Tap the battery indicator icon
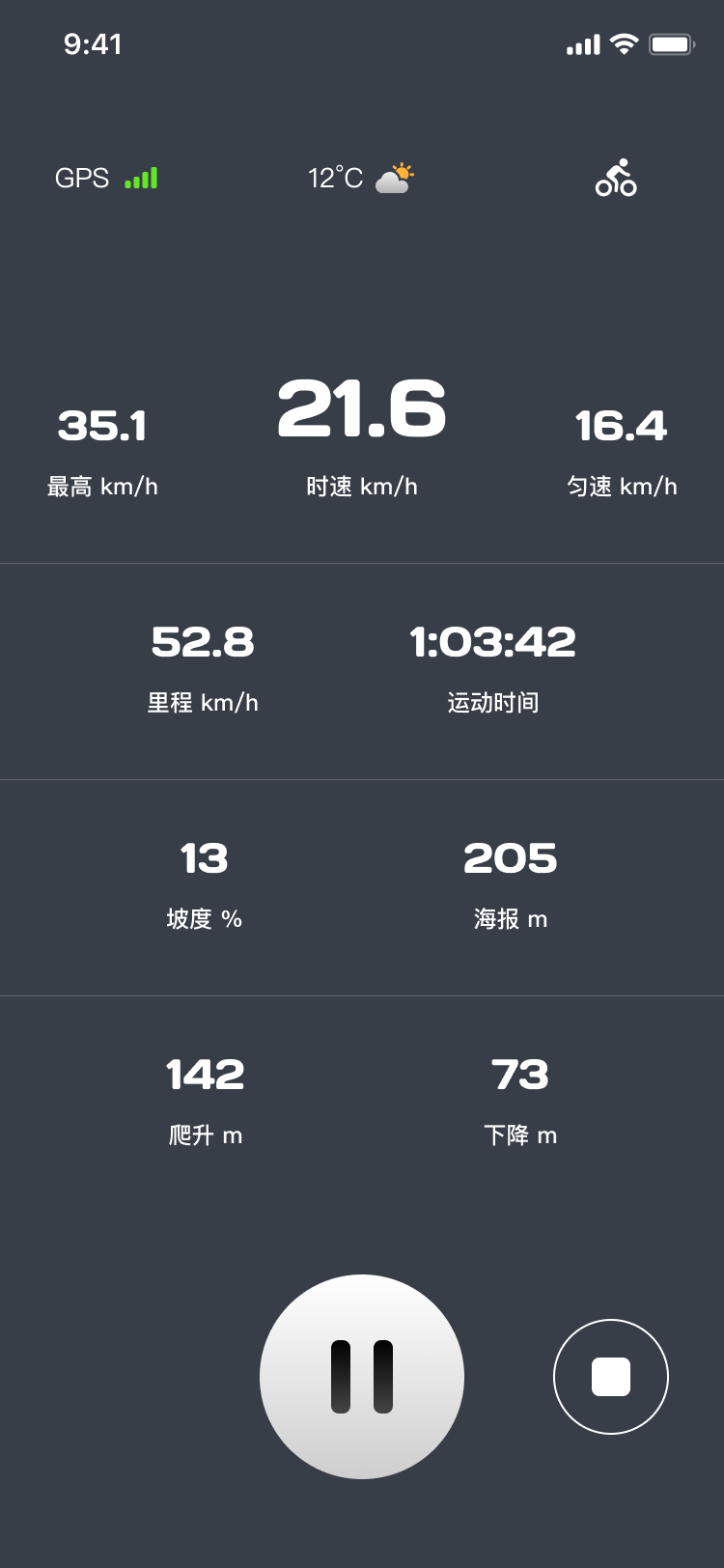This screenshot has width=724, height=1568. pyautogui.click(x=672, y=44)
